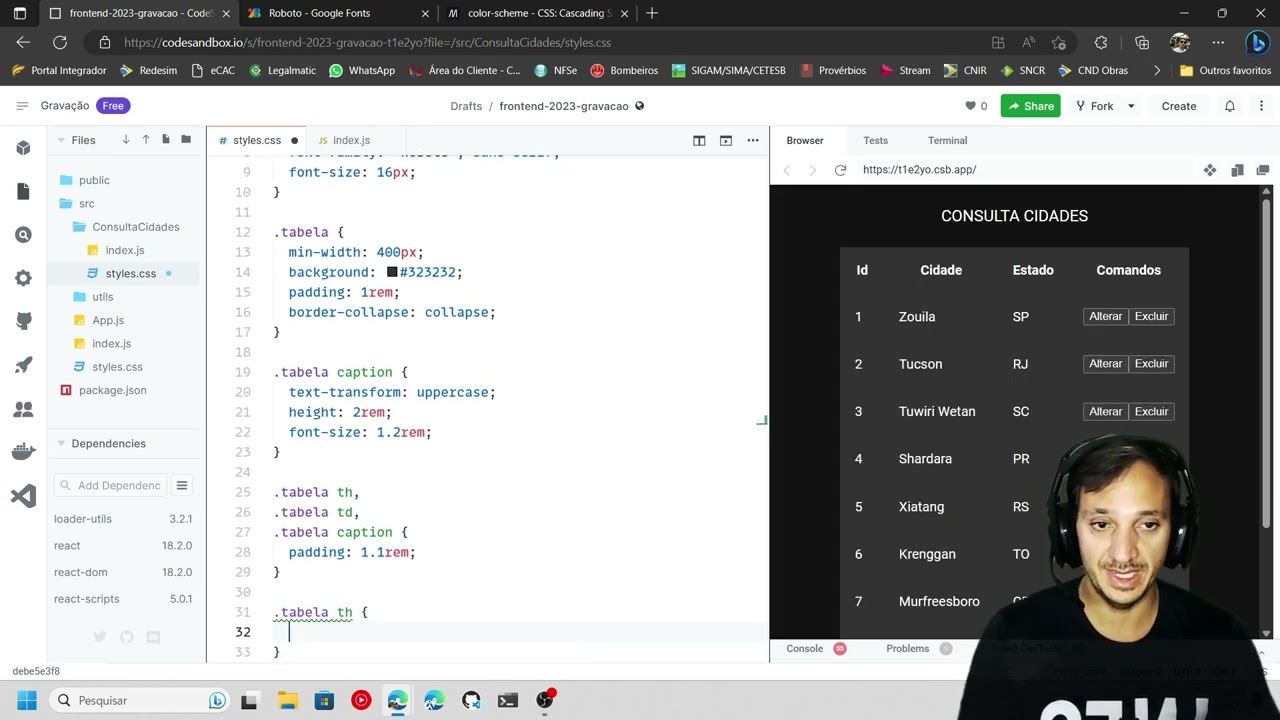
Task: Open package.json in the file tree
Action: [112, 390]
